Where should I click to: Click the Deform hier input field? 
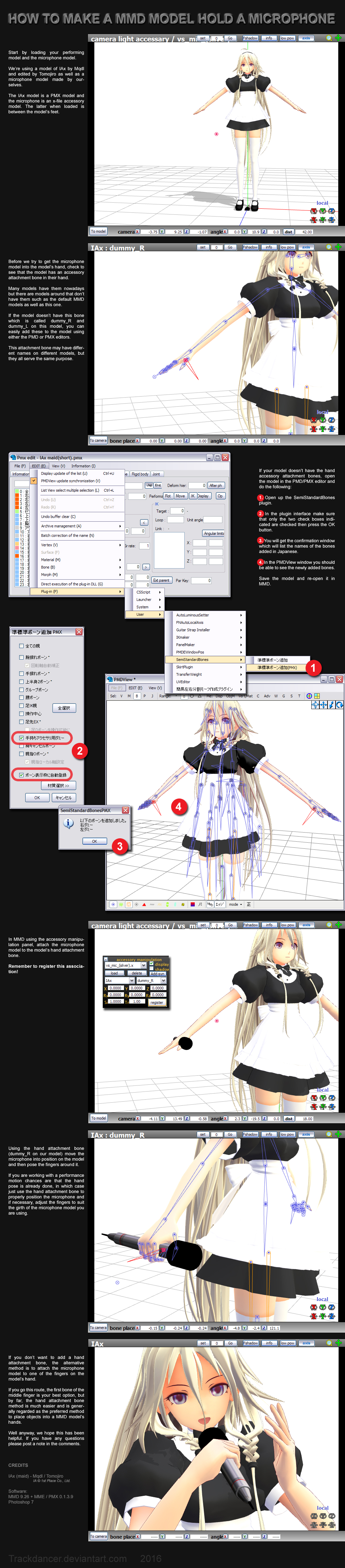(198, 486)
